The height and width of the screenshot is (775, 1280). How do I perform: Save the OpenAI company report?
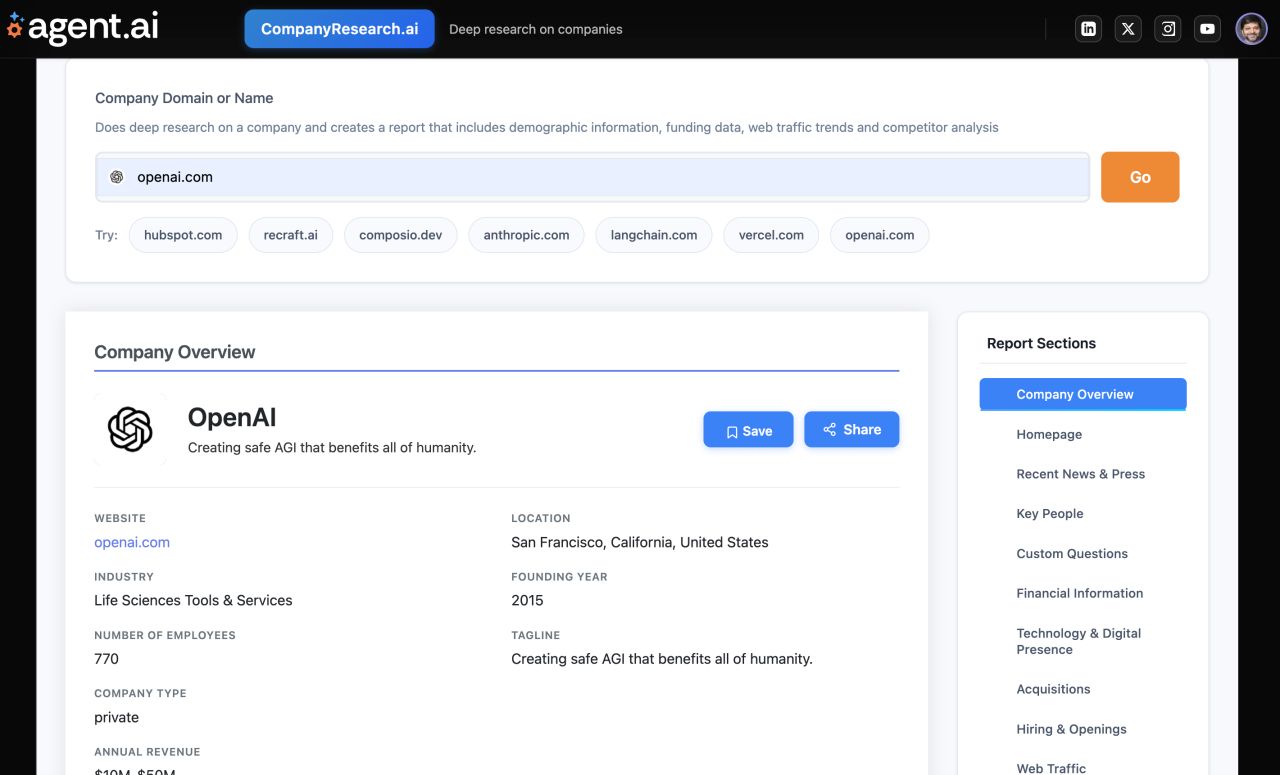click(748, 430)
